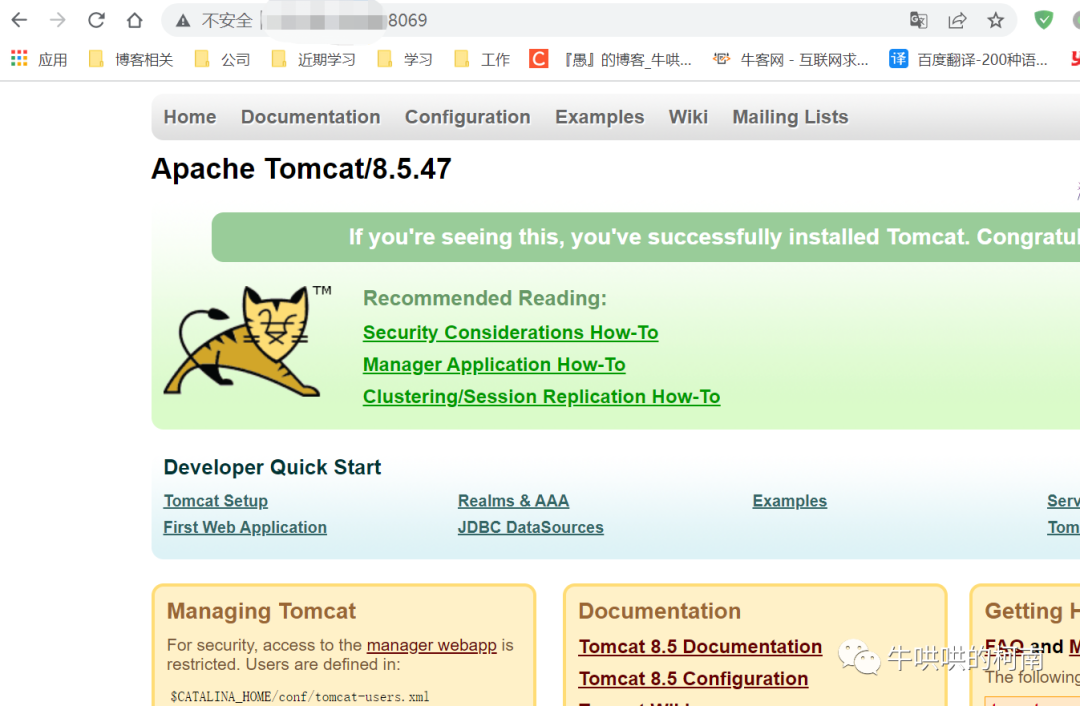Open Security Considerations How-To link

[510, 333]
